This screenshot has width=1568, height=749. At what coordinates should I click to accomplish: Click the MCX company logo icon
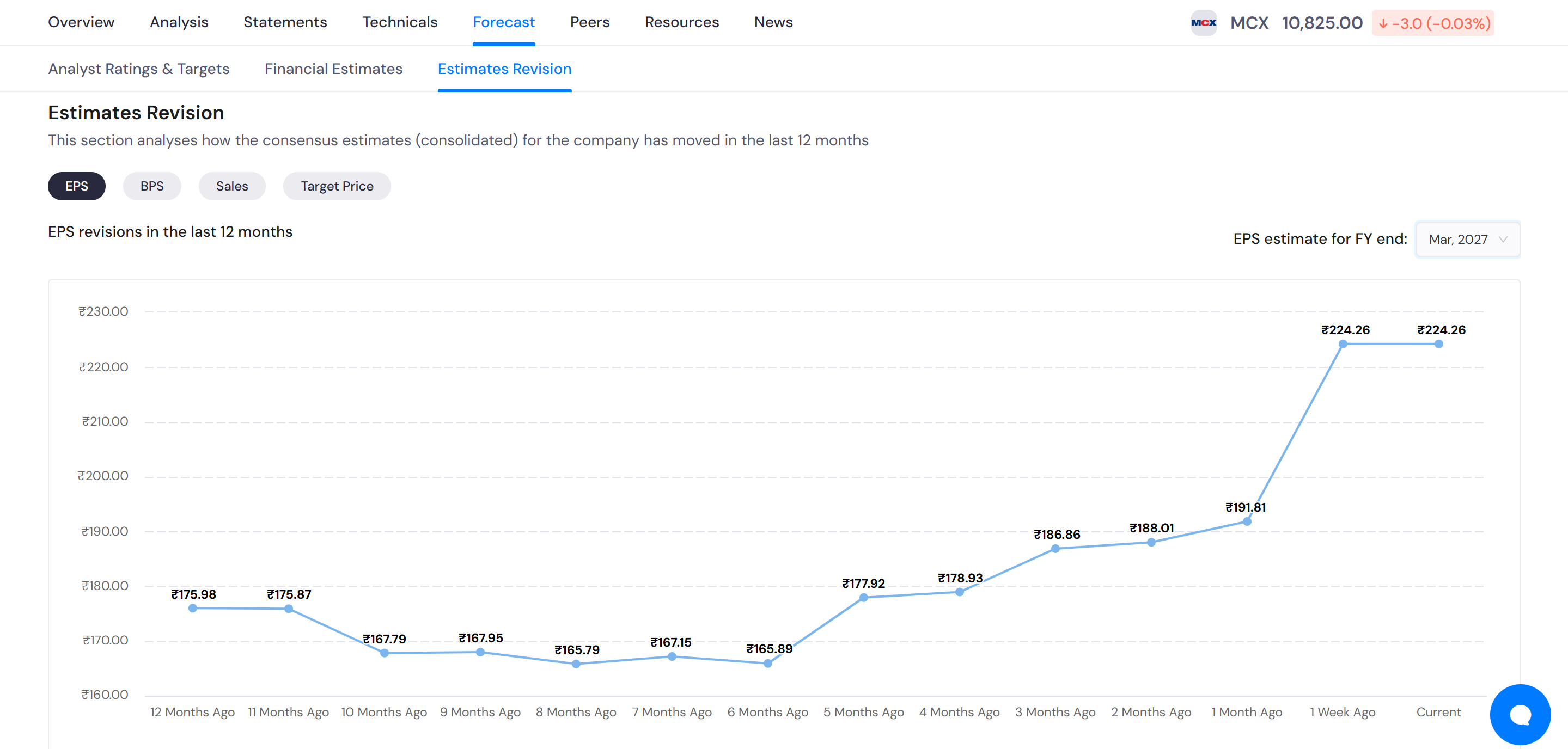click(x=1204, y=23)
